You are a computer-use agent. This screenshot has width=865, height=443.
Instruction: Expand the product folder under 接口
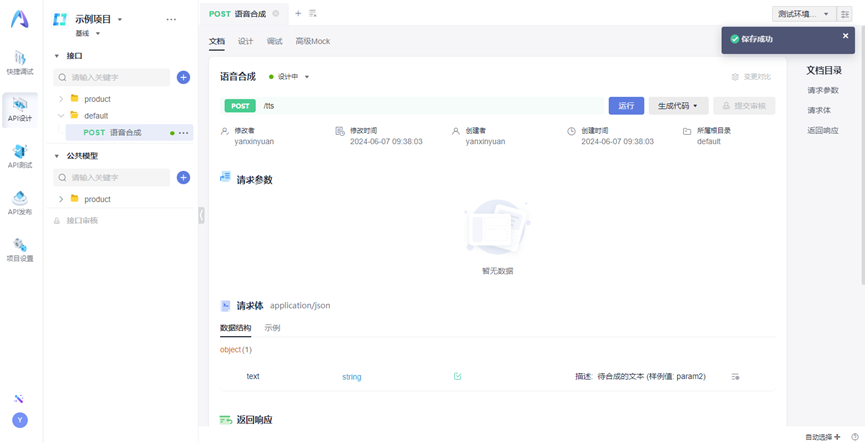pyautogui.click(x=61, y=99)
